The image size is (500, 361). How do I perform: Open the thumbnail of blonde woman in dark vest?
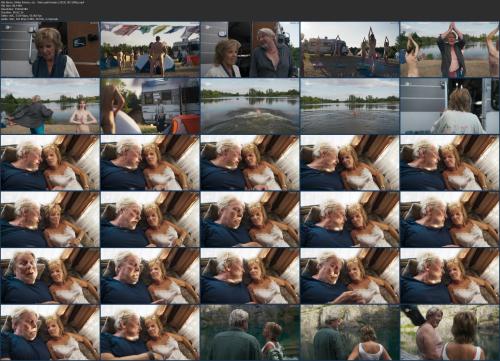coord(50,50)
